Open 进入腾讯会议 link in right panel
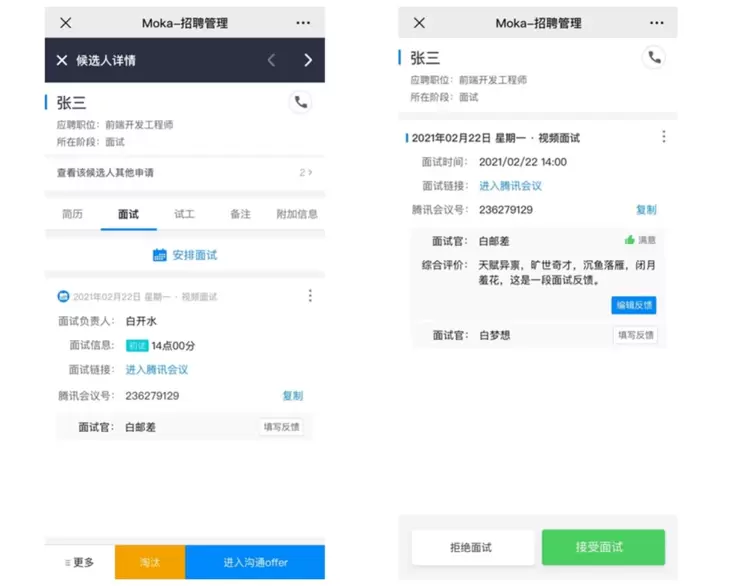The height and width of the screenshot is (586, 750). tap(510, 186)
